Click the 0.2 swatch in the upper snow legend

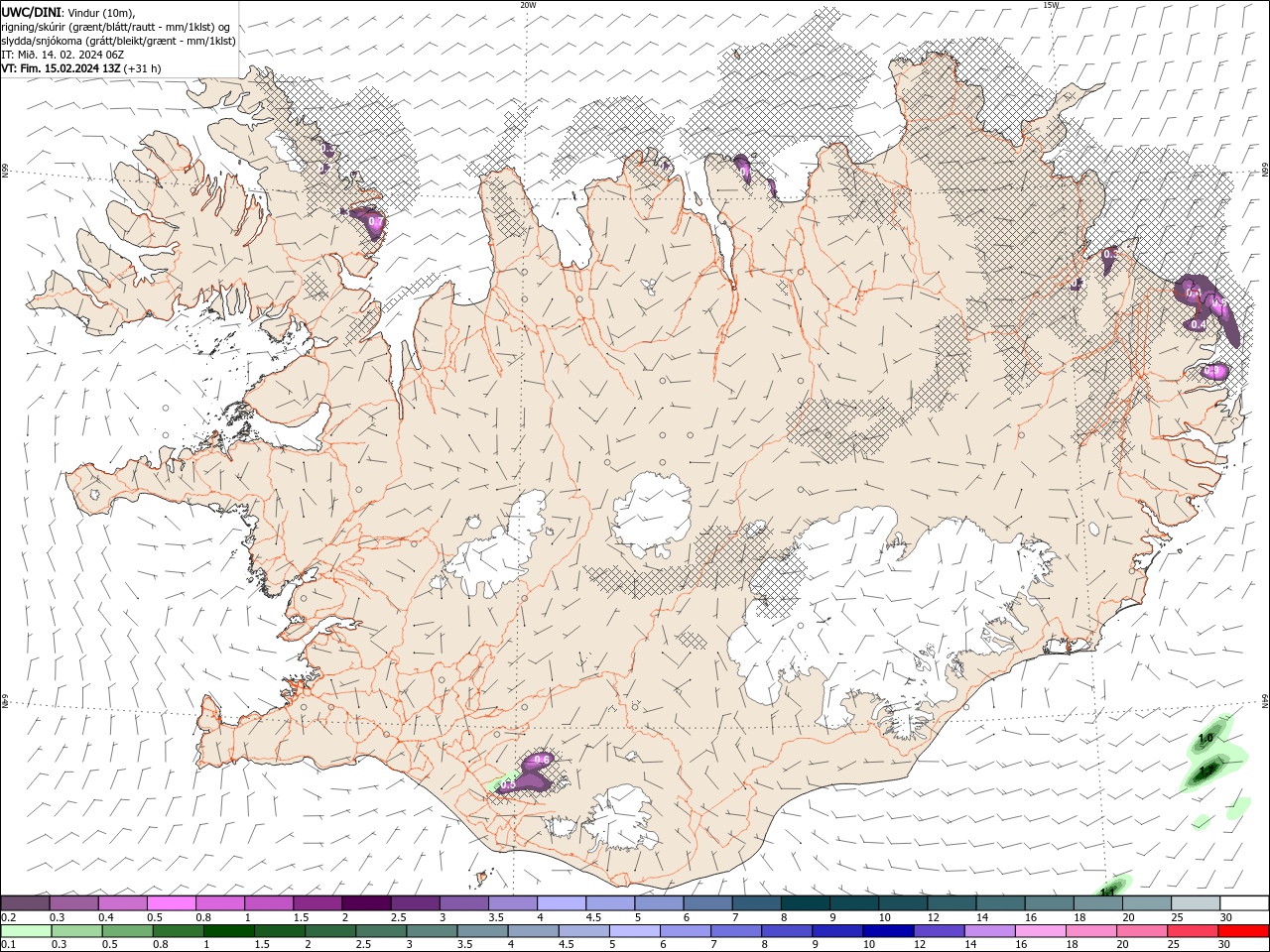26,903
